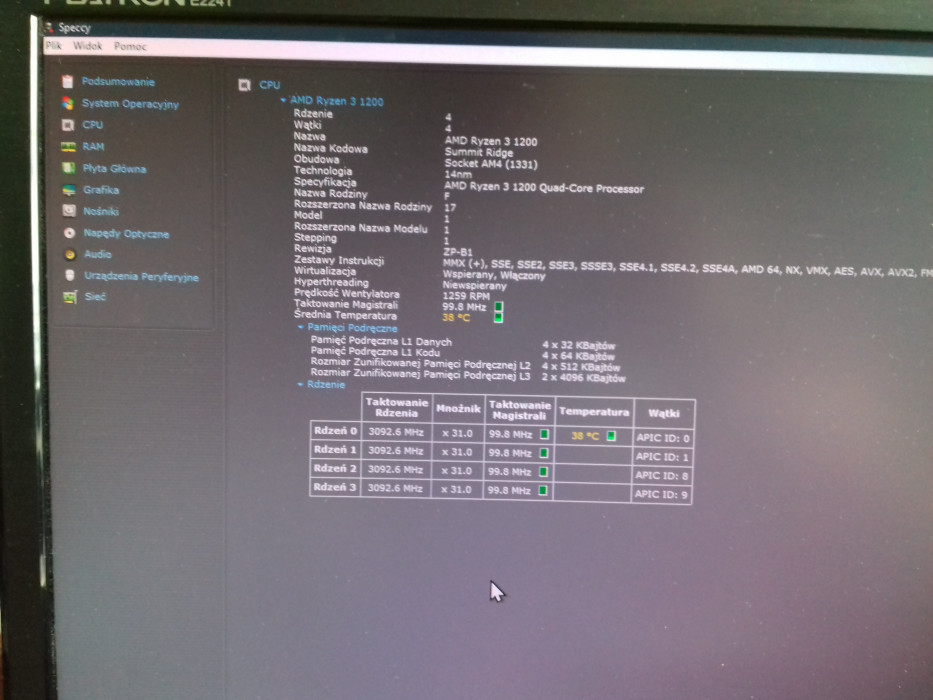Click the Taktowanie Rdzenia column header

pos(396,407)
